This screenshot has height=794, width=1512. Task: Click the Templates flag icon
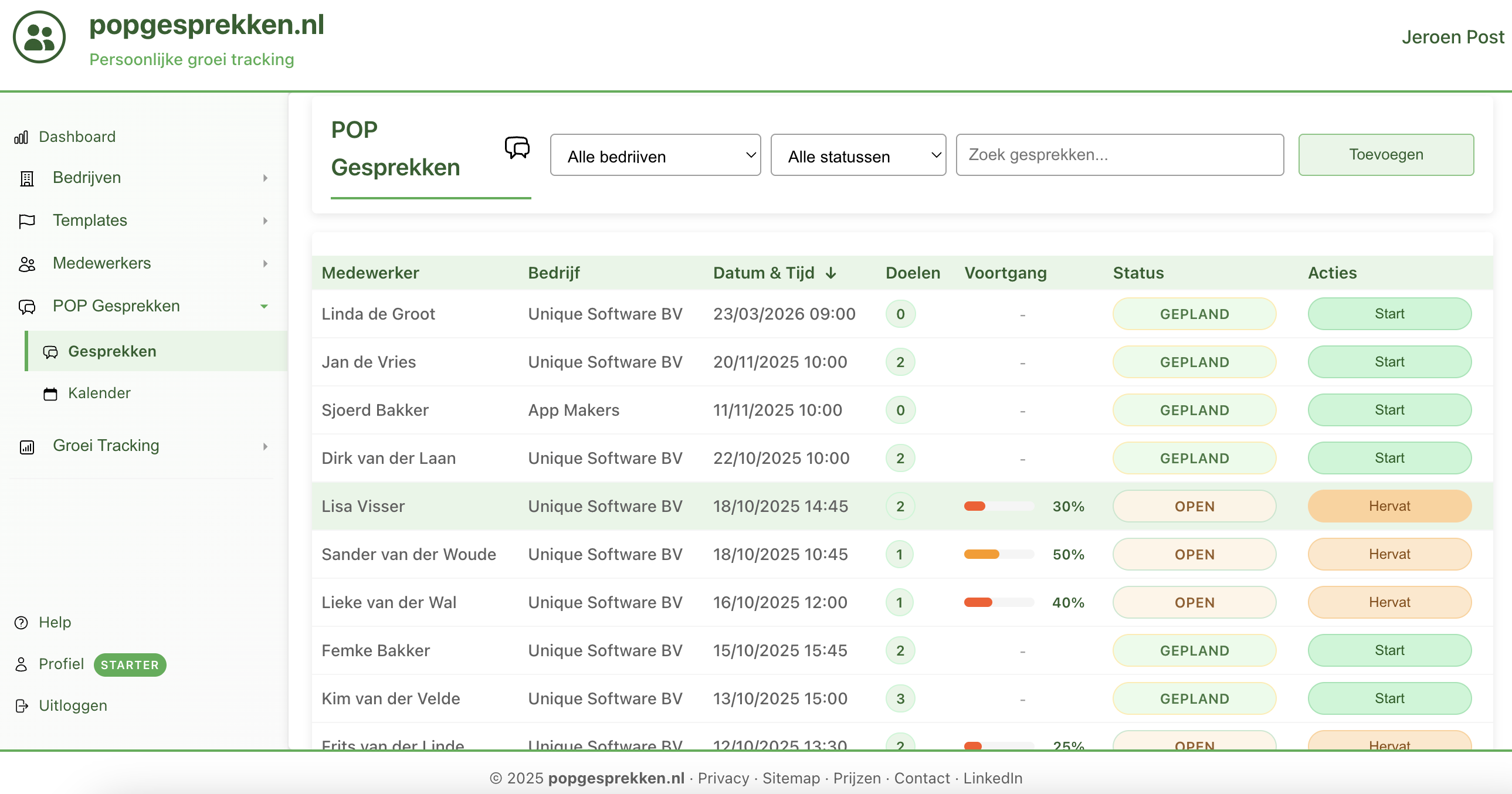point(27,221)
